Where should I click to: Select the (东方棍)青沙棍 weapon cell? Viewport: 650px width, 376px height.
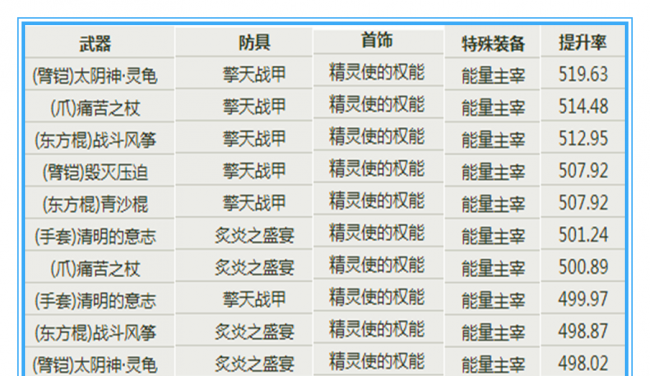[95, 204]
